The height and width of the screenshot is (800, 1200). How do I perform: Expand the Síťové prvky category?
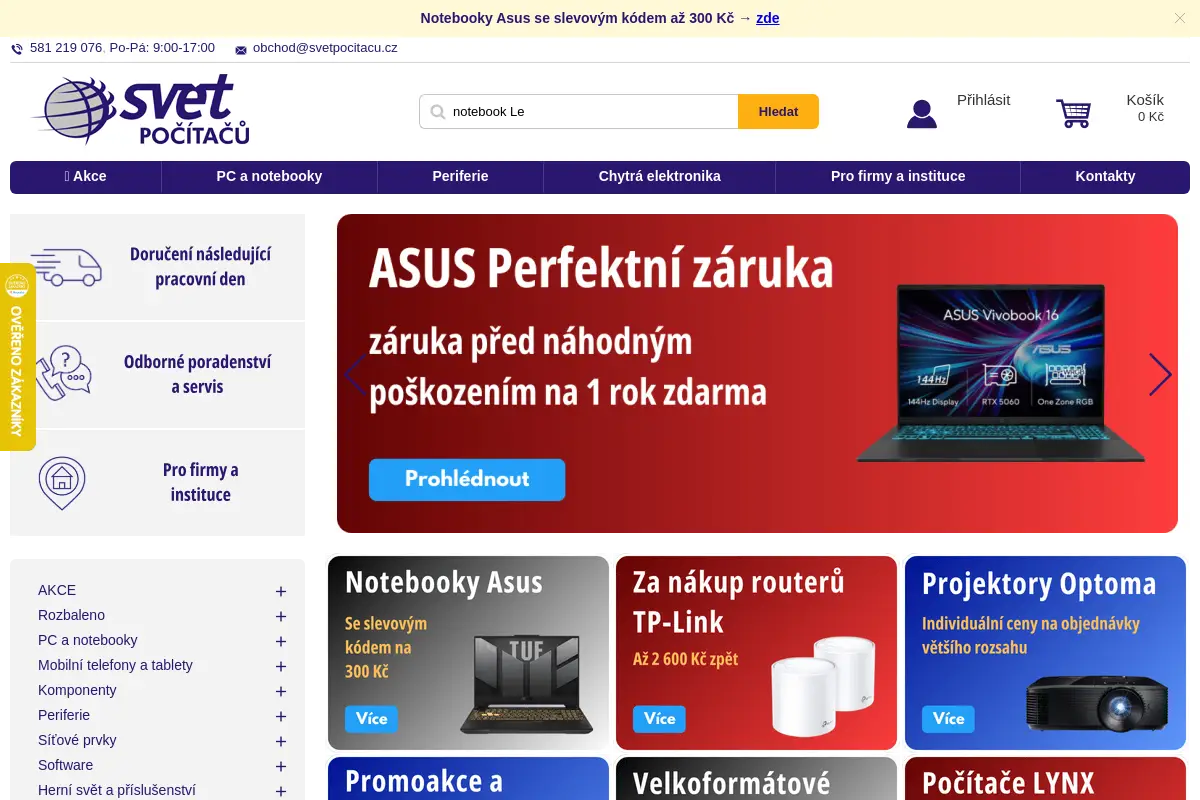281,742
